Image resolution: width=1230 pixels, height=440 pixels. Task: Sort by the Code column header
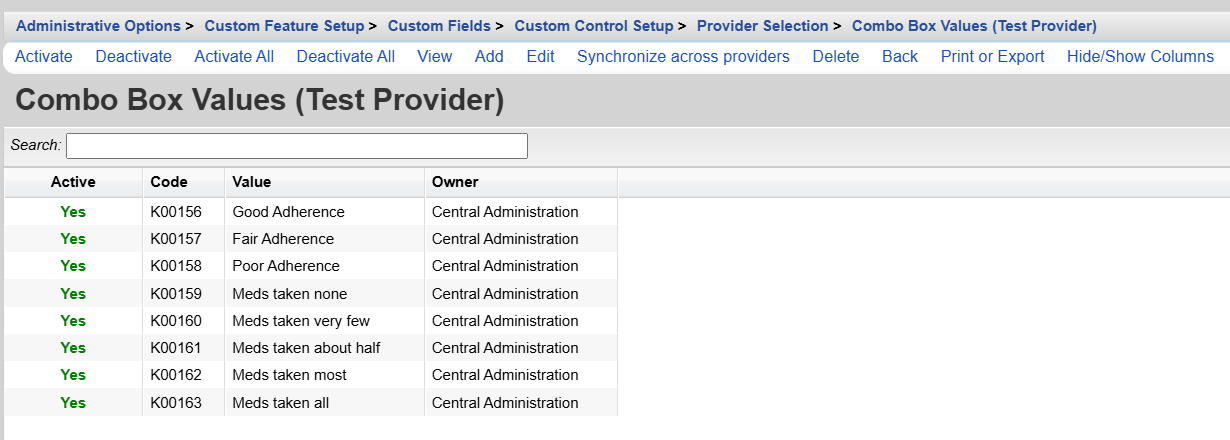click(169, 182)
